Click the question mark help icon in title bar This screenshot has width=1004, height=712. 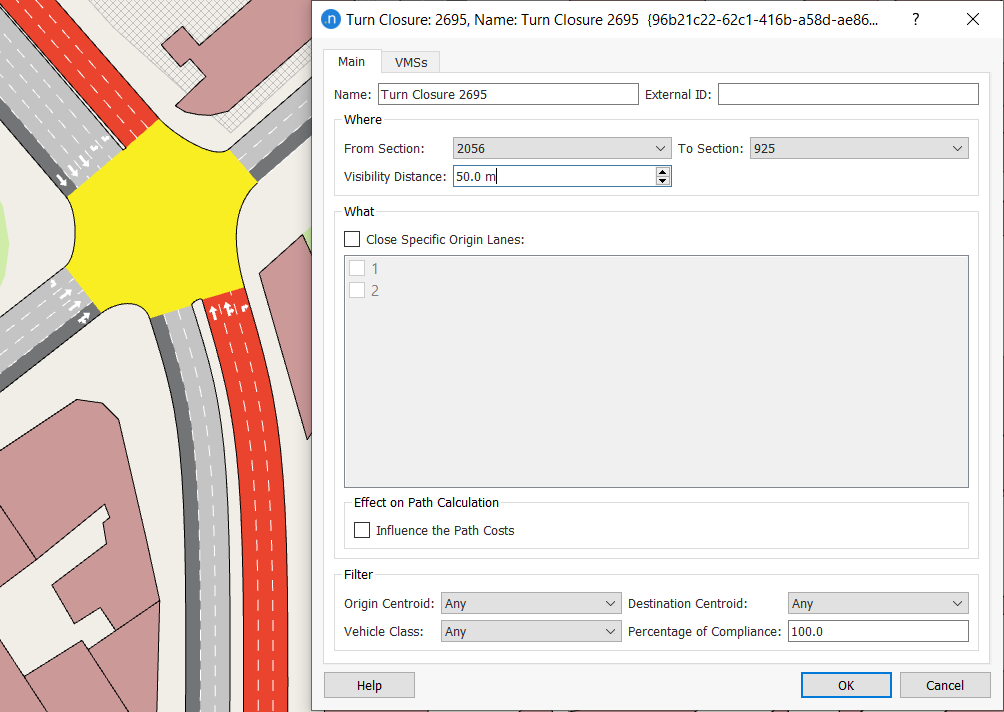(x=915, y=19)
